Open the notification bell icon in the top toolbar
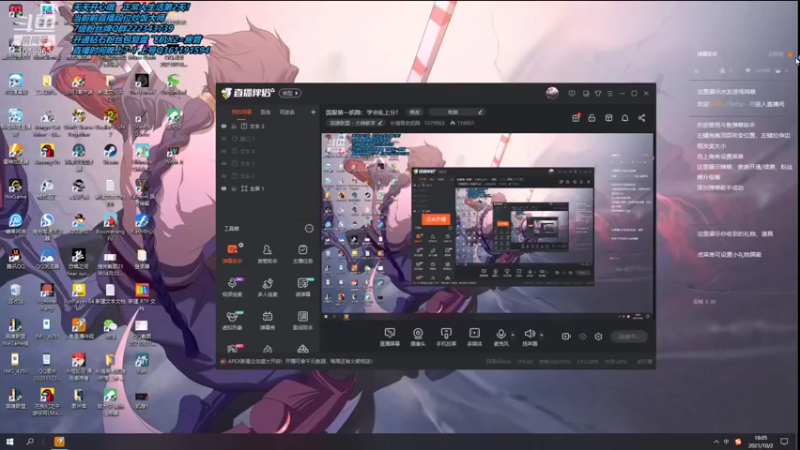The width and height of the screenshot is (800, 450). [x=625, y=118]
